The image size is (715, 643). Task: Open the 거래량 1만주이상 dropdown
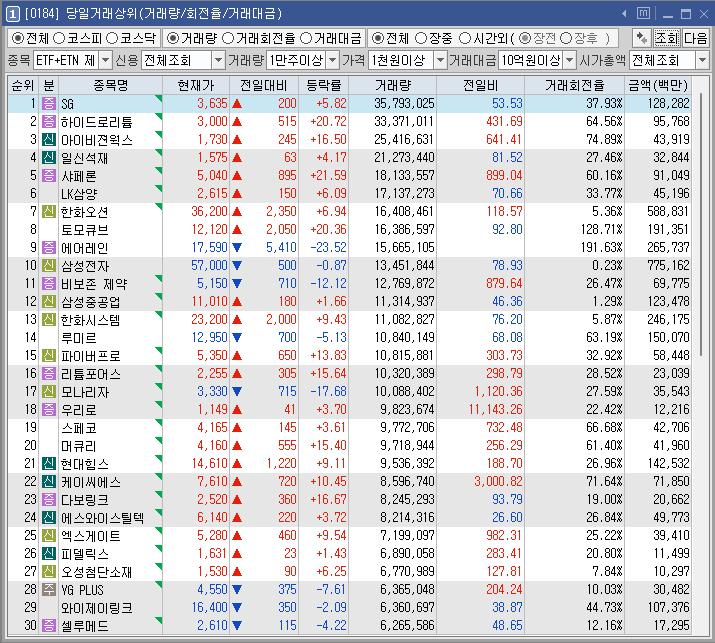333,60
